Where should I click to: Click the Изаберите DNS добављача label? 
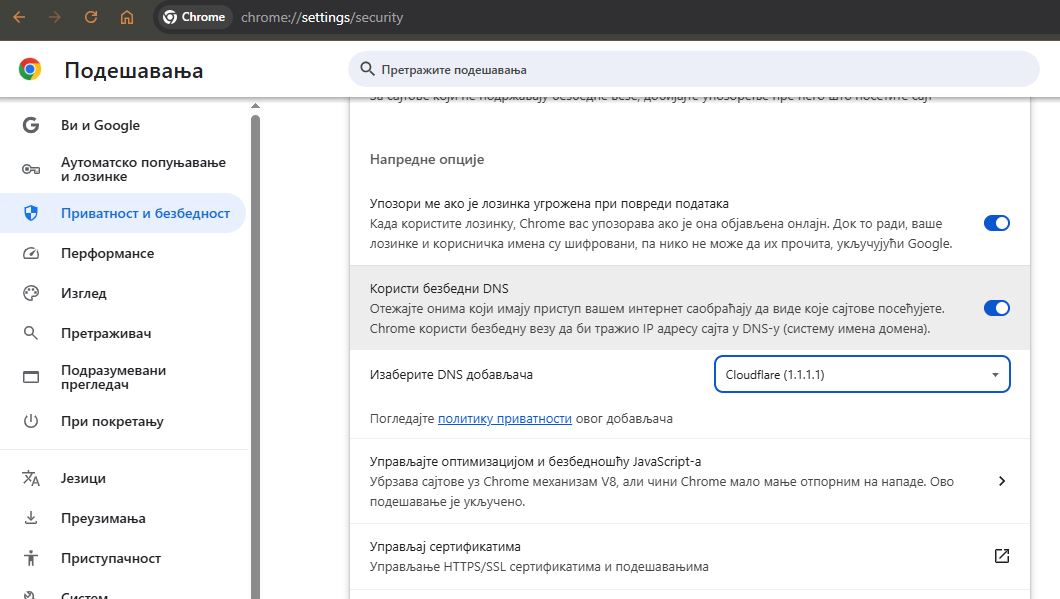451,375
